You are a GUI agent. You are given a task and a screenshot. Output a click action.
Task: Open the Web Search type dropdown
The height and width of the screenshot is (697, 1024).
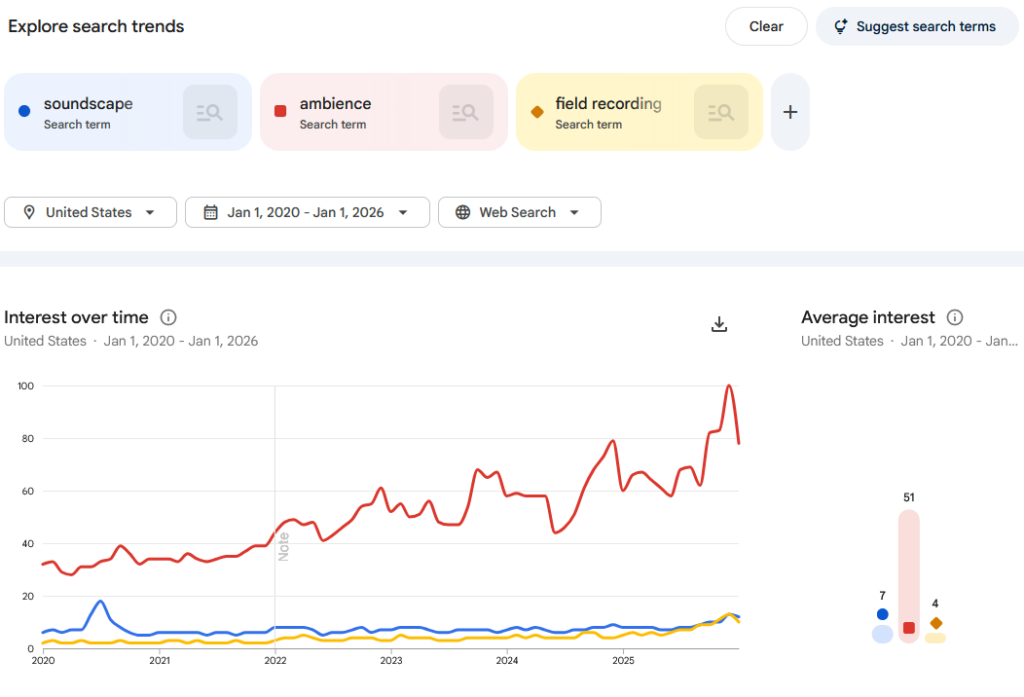click(x=519, y=212)
